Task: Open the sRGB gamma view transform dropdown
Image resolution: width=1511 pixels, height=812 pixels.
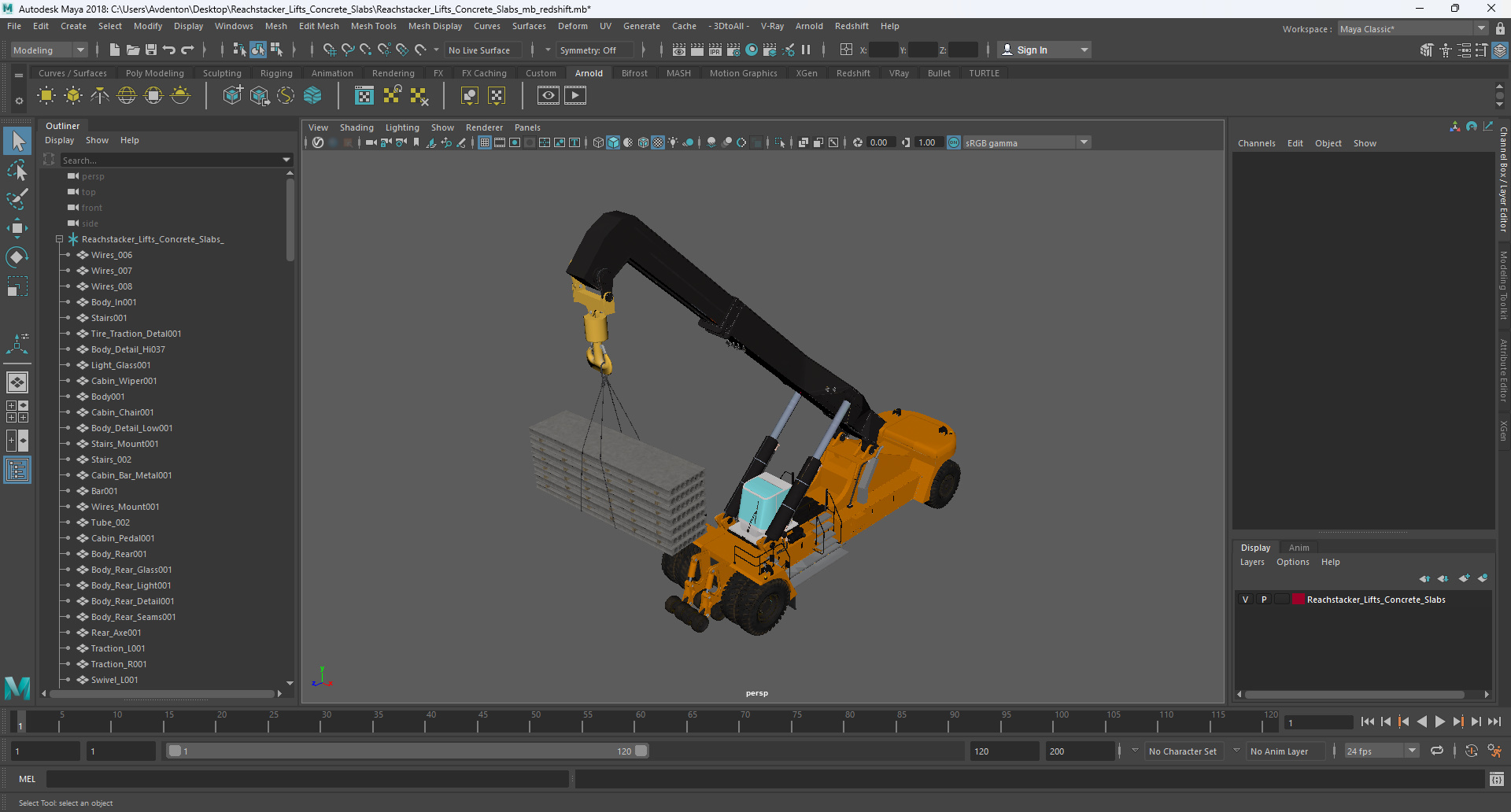Action: [1026, 142]
